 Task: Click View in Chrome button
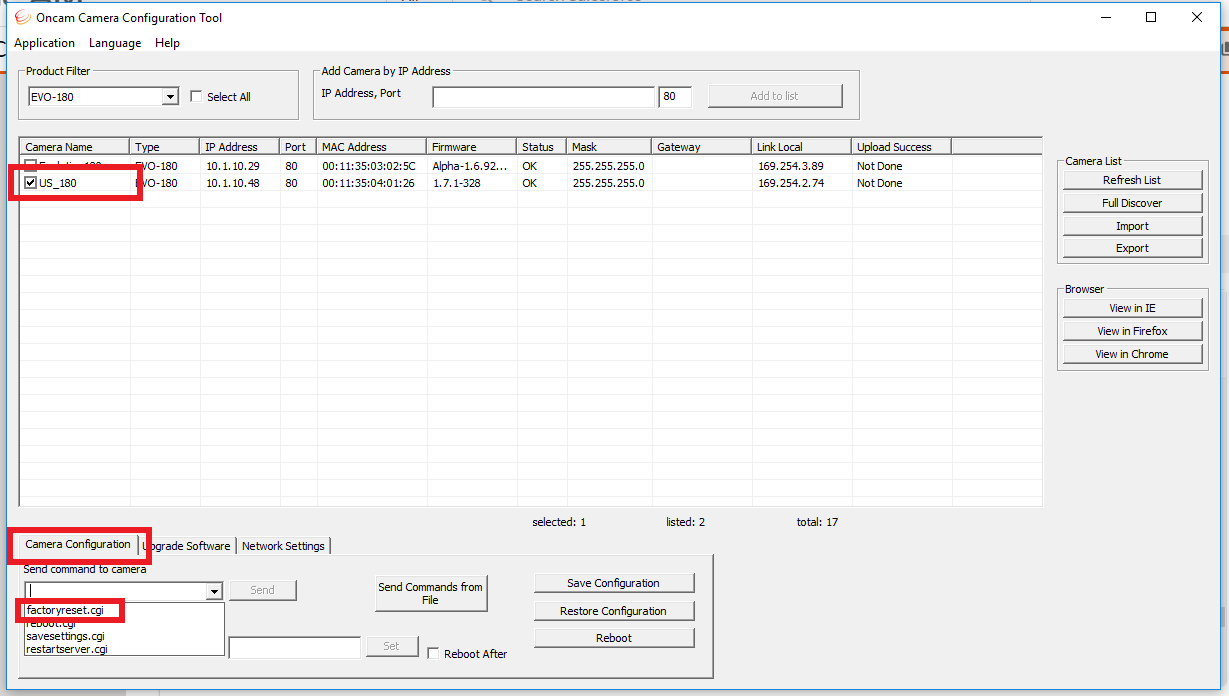tap(1132, 354)
